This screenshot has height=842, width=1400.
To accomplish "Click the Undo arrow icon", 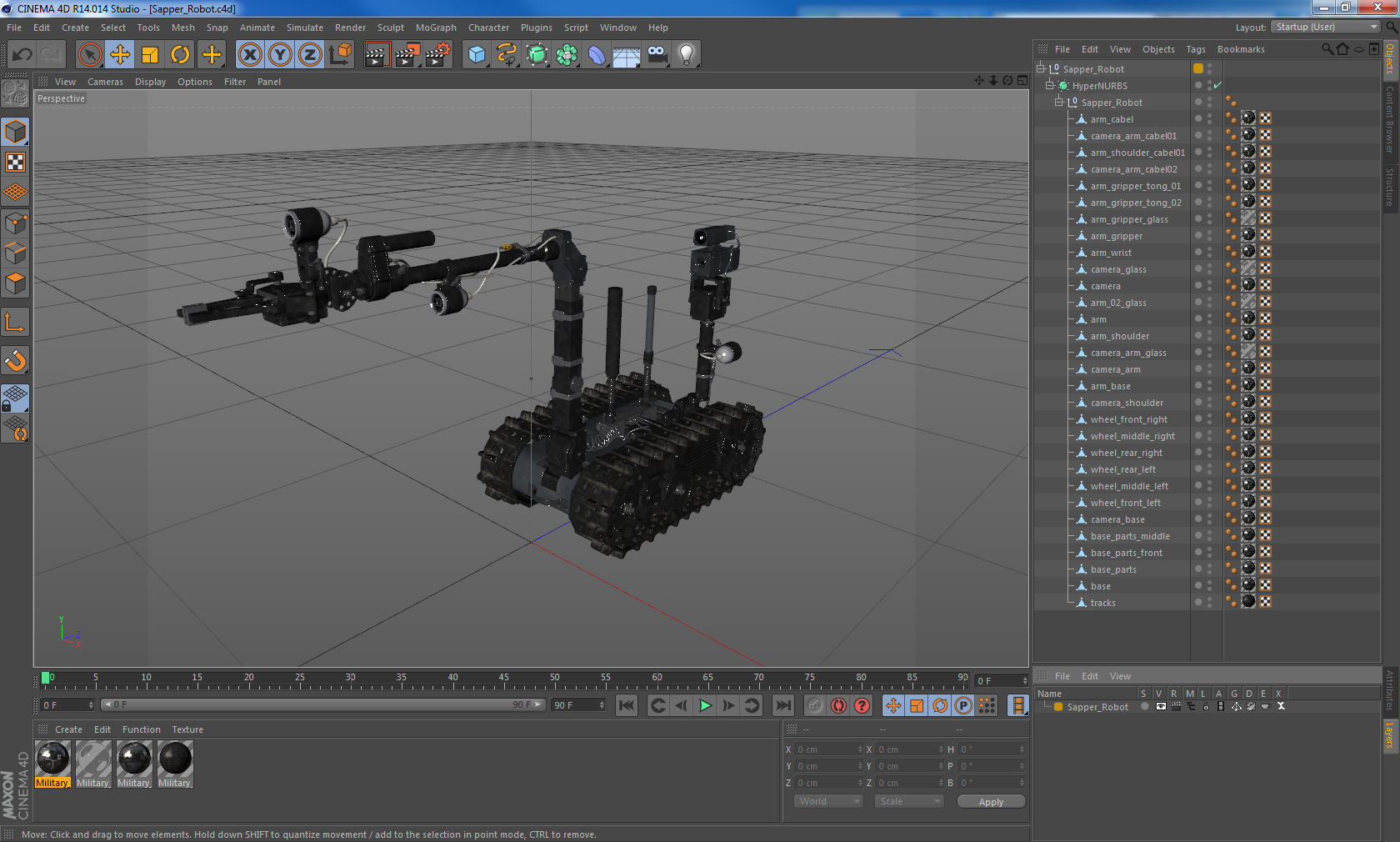I will (22, 55).
